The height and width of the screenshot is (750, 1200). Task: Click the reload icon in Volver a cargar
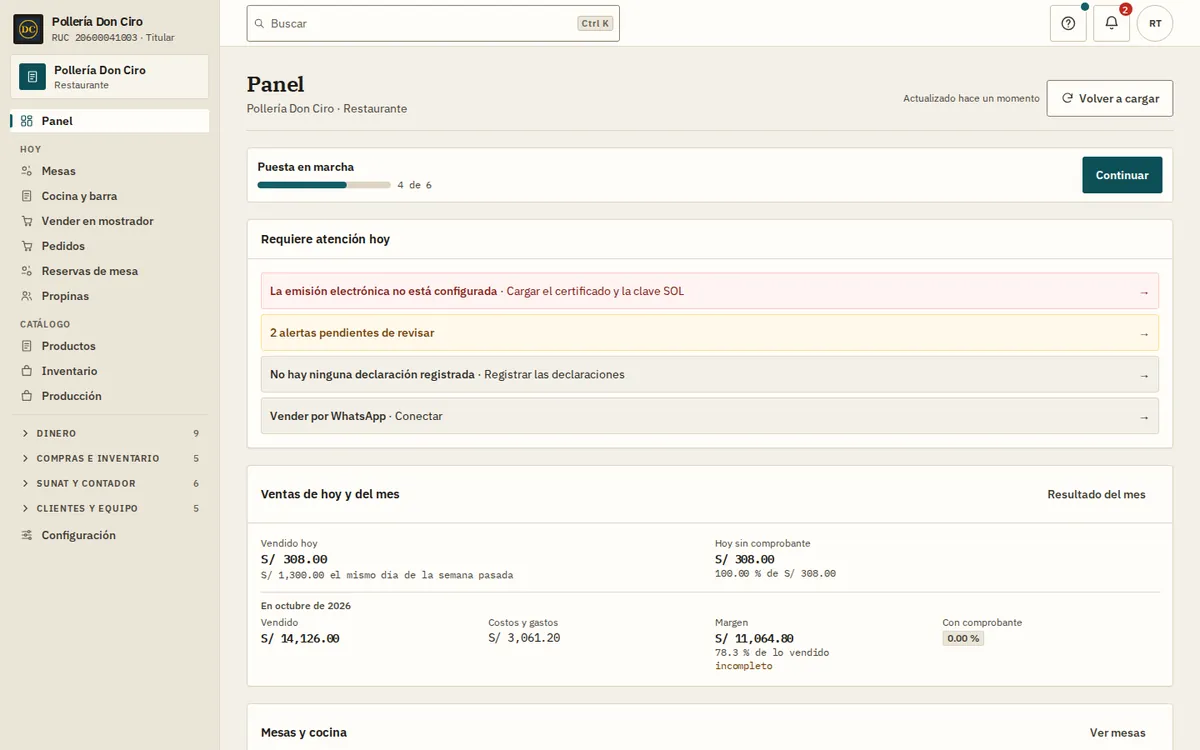click(x=1067, y=98)
